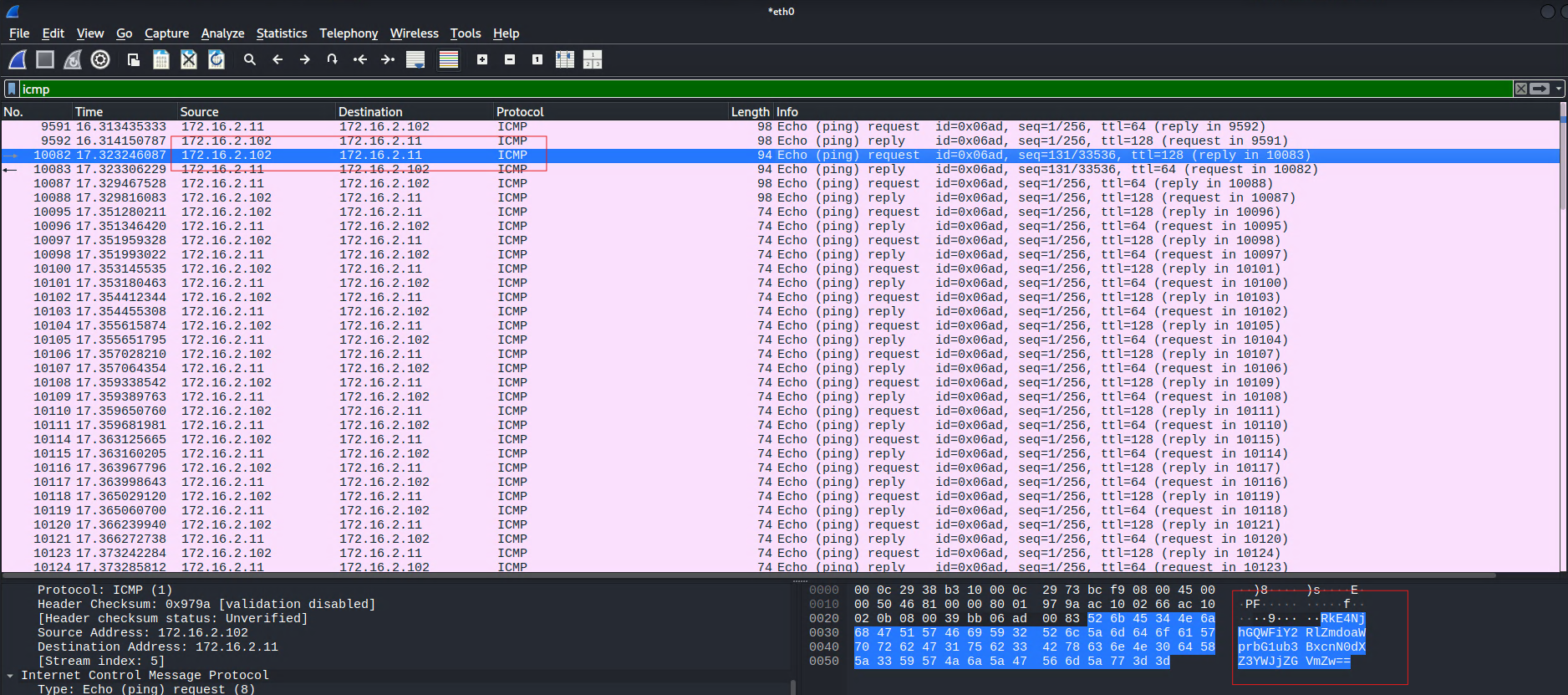Sort by the Destination column header
This screenshot has height=695, width=1568.
(415, 111)
